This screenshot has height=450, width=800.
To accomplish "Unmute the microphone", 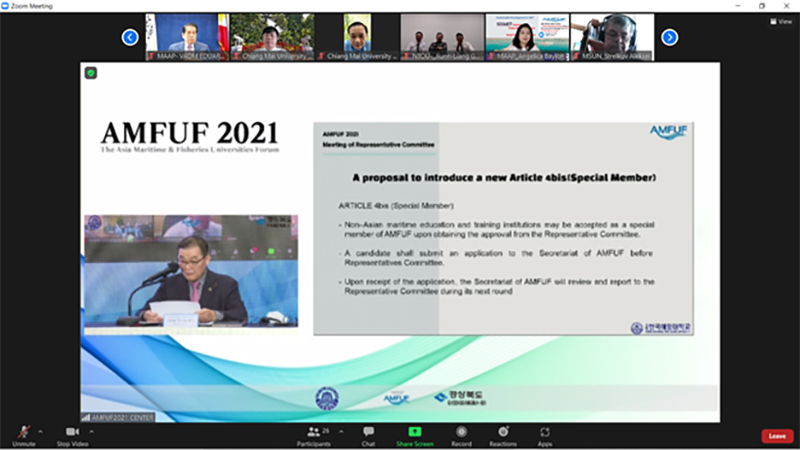I will tap(23, 436).
